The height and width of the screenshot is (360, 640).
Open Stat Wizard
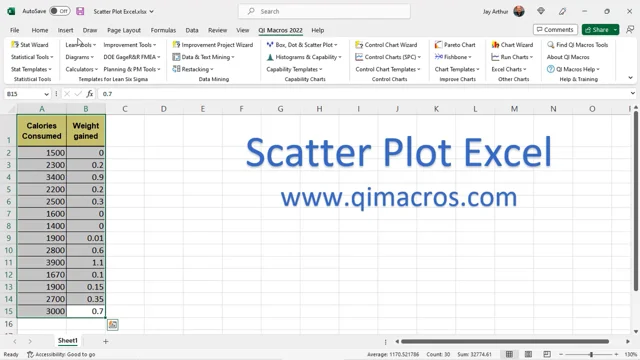pos(30,44)
